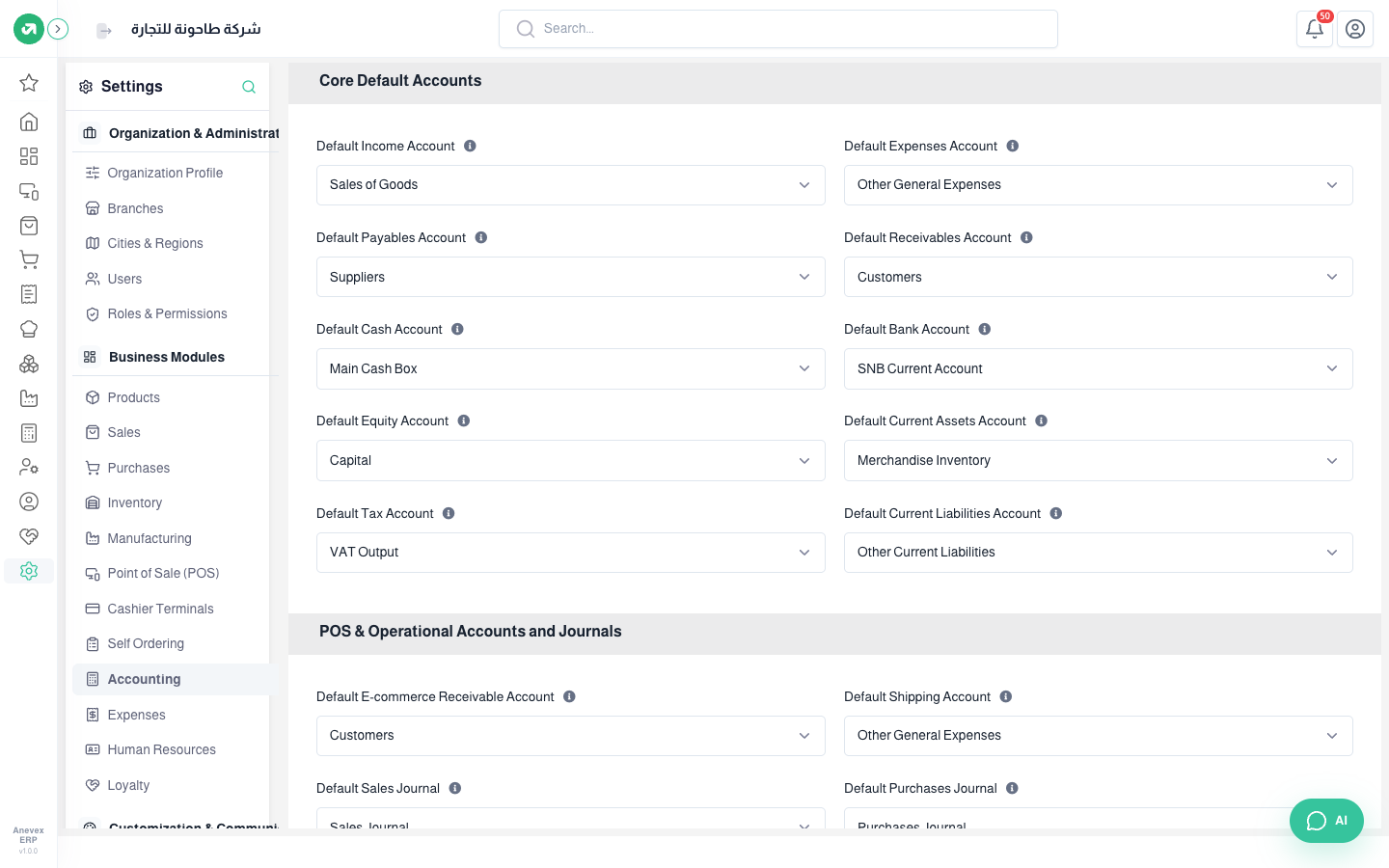Viewport: 1389px width, 868px height.
Task: Focus the top Search field
Action: (x=778, y=29)
